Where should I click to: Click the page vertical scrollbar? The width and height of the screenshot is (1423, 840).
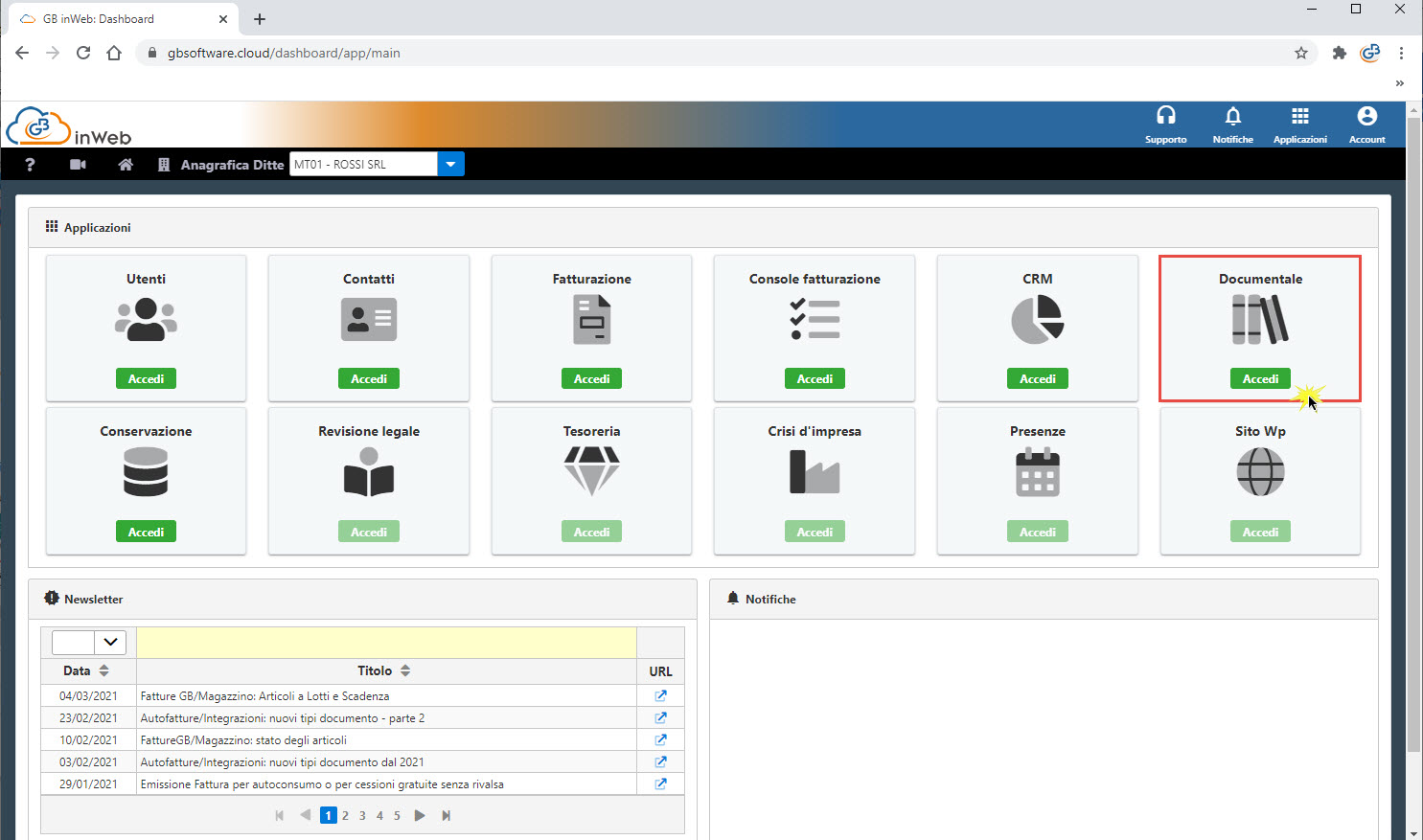coord(1413,431)
